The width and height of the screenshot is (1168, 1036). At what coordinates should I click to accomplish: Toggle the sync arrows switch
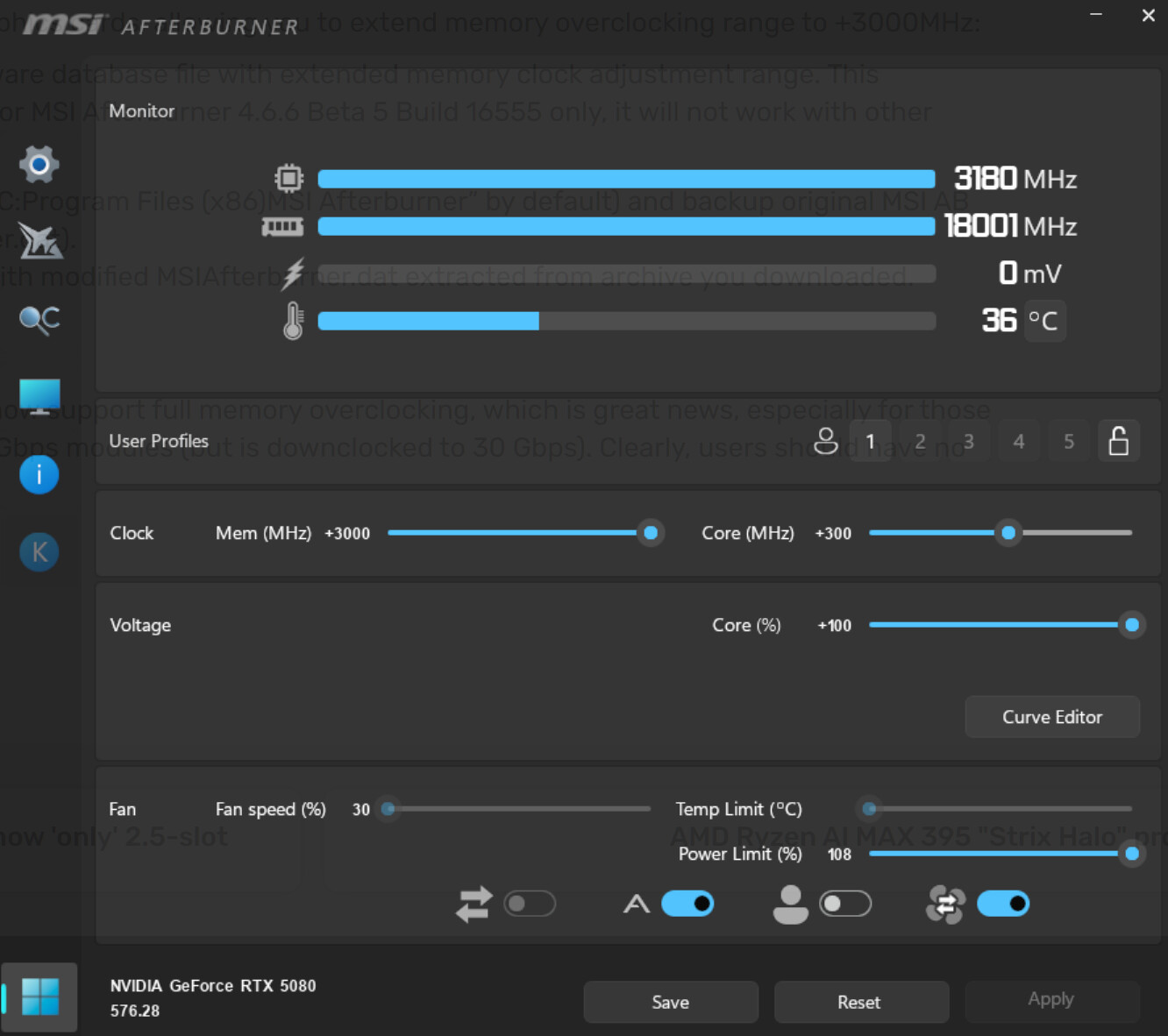point(530,904)
